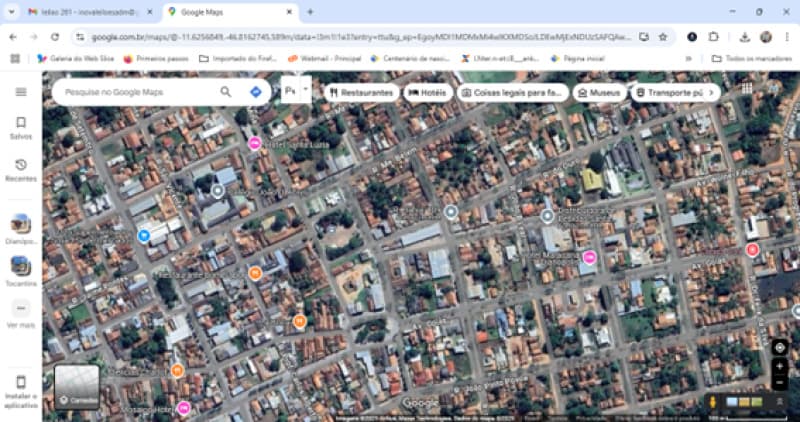Click the install app icon in address bar
800x422 pixels.
click(644, 37)
